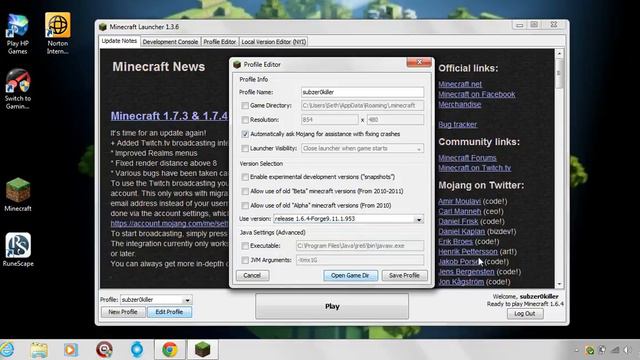The height and width of the screenshot is (360, 640).
Task: Open the Local Version Editor (NYI) tab
Action: pos(273,42)
